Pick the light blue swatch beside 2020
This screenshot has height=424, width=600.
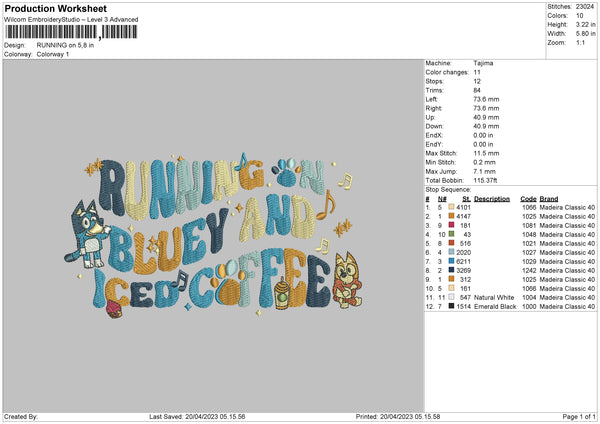click(451, 252)
